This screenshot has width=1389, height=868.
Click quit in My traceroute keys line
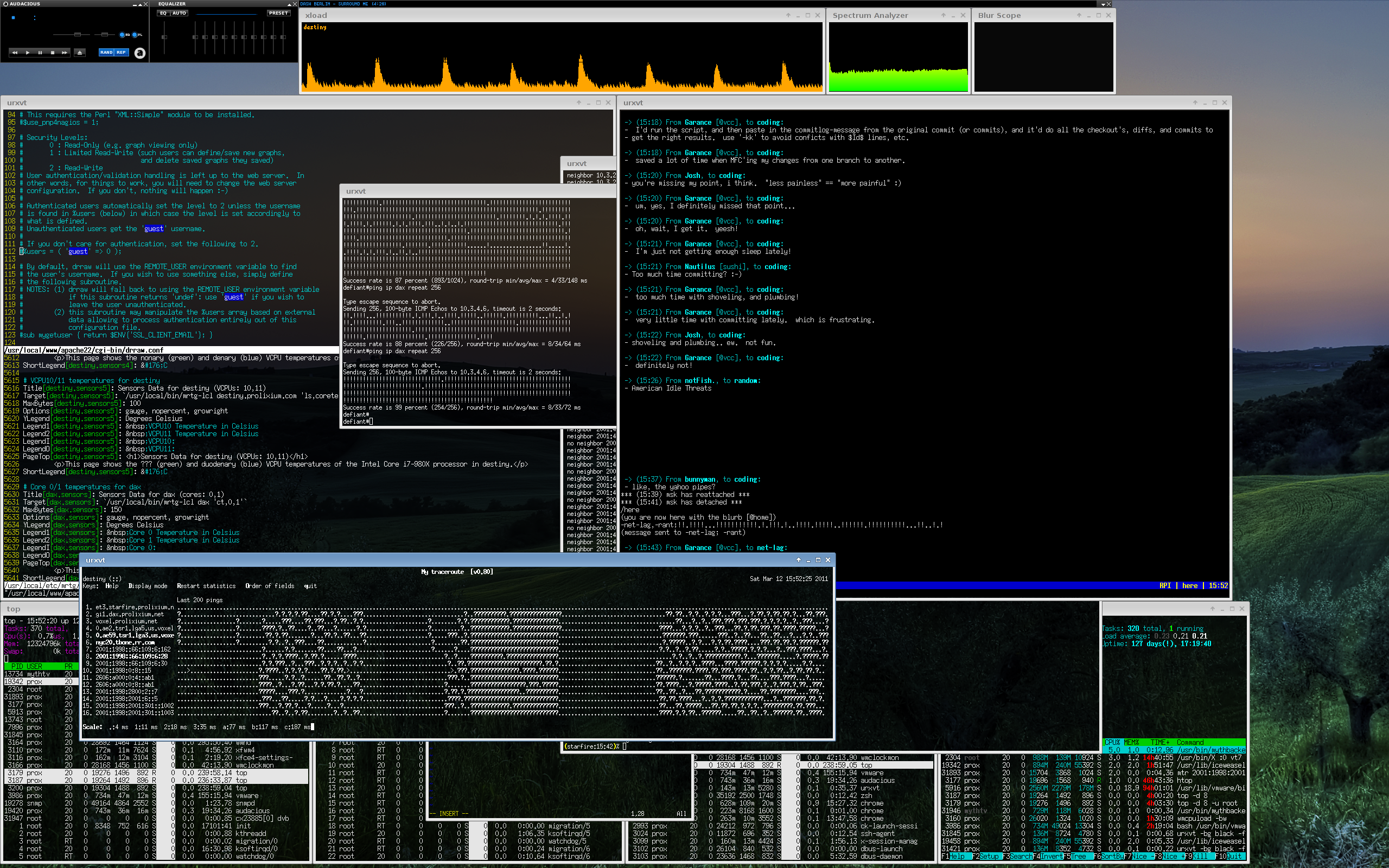point(310,586)
